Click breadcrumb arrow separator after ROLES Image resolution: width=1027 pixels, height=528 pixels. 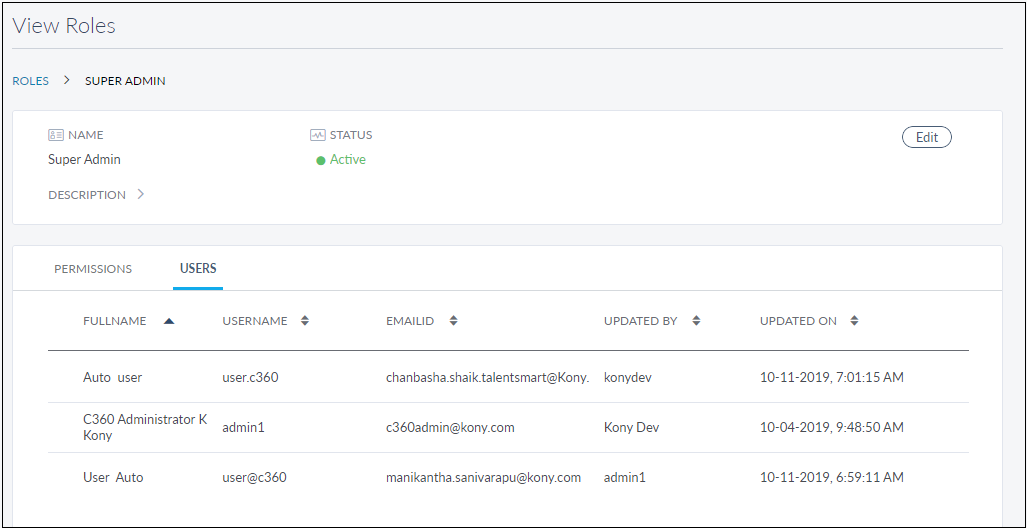(67, 81)
